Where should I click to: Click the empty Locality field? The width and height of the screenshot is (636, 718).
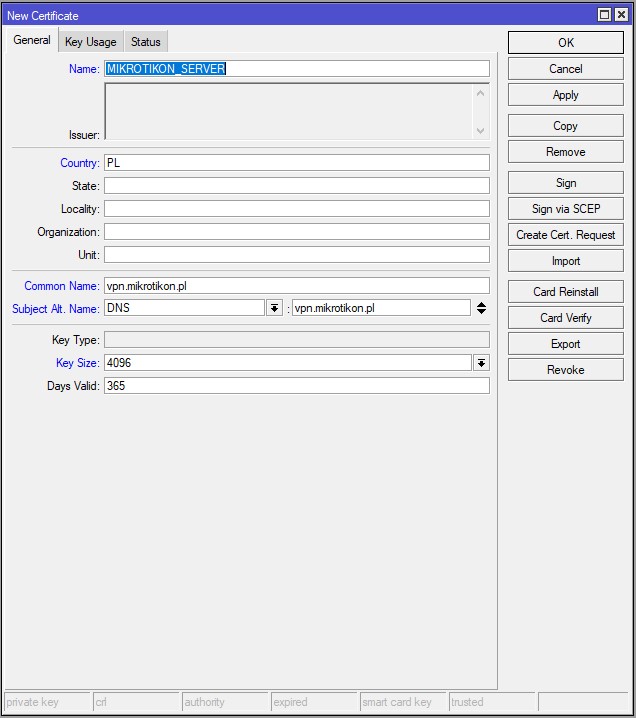[x=297, y=209]
